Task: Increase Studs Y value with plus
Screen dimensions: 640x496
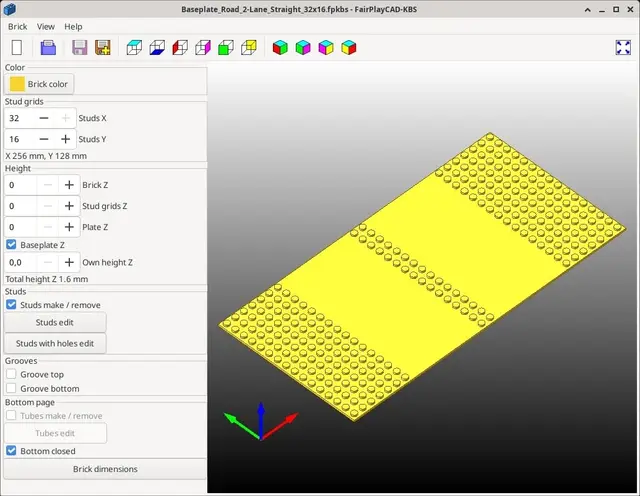Action: pyautogui.click(x=65, y=139)
